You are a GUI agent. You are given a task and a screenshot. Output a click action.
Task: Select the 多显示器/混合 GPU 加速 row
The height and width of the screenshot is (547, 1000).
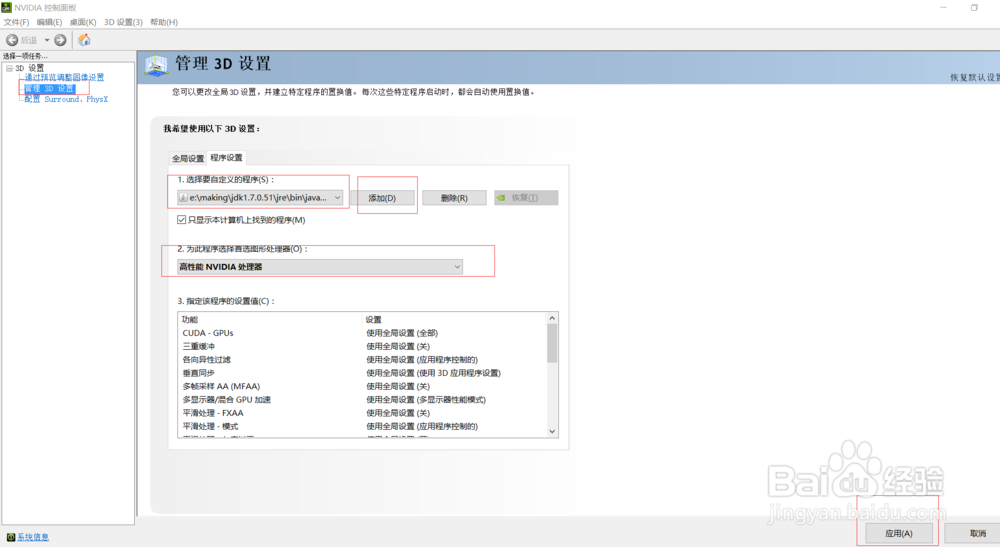362,400
